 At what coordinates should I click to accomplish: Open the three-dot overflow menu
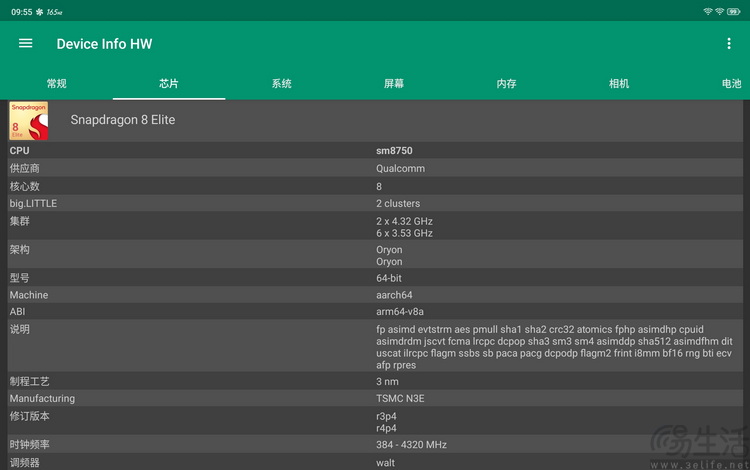(x=728, y=44)
